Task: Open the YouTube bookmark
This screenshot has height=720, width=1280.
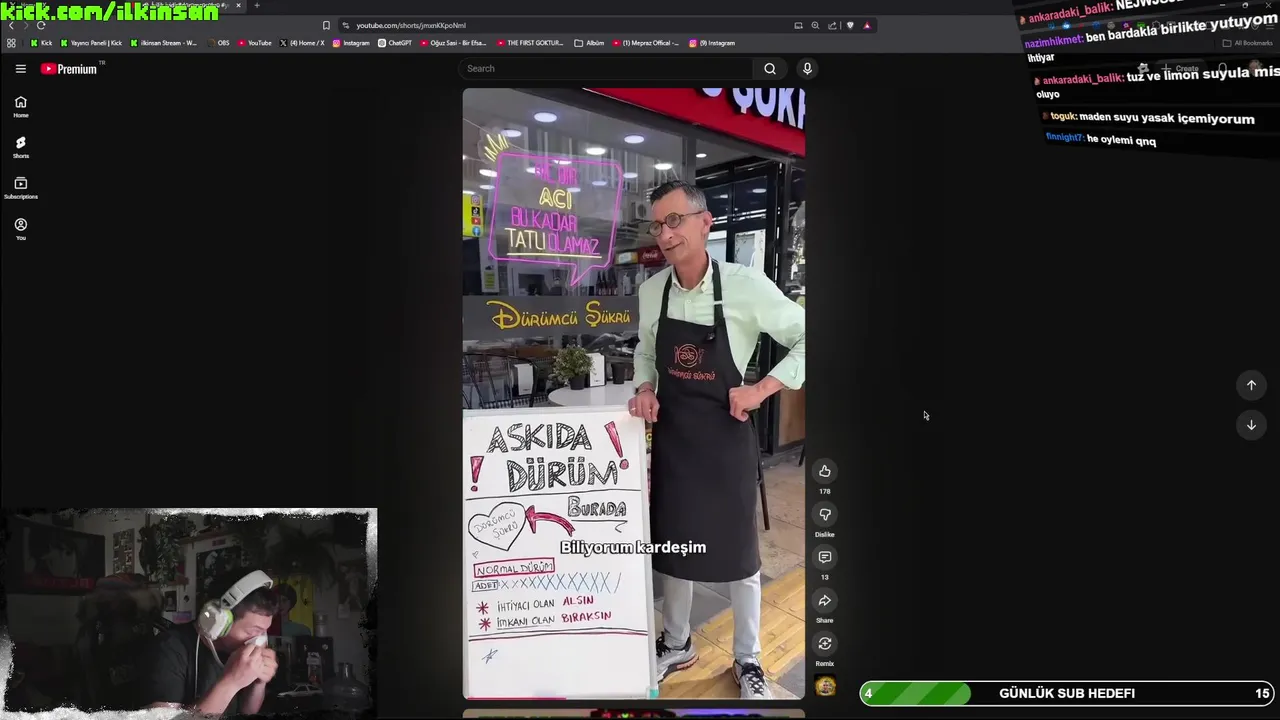Action: click(254, 43)
